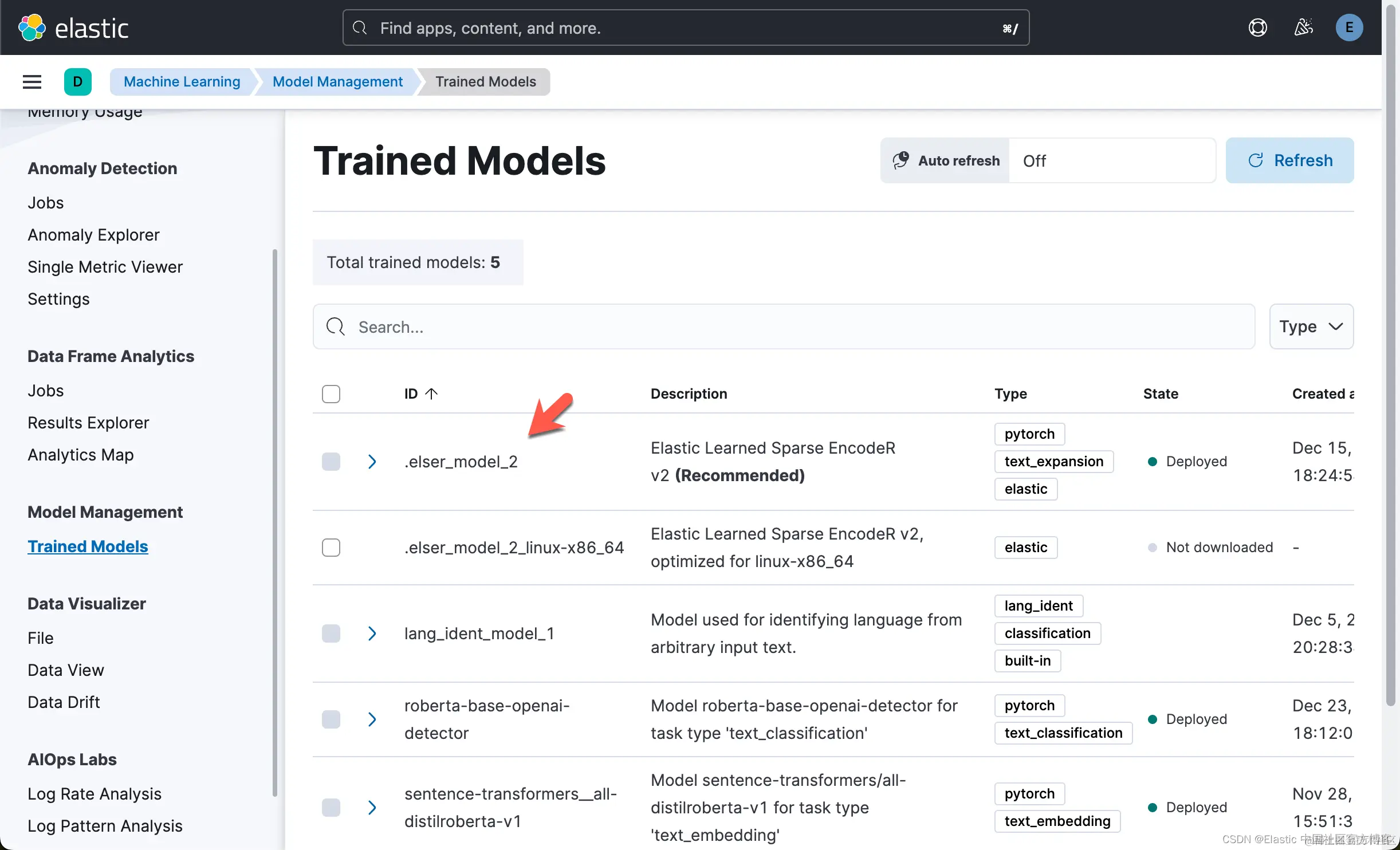This screenshot has height=850, width=1400.
Task: Focus the trained models Search field
Action: [784, 326]
